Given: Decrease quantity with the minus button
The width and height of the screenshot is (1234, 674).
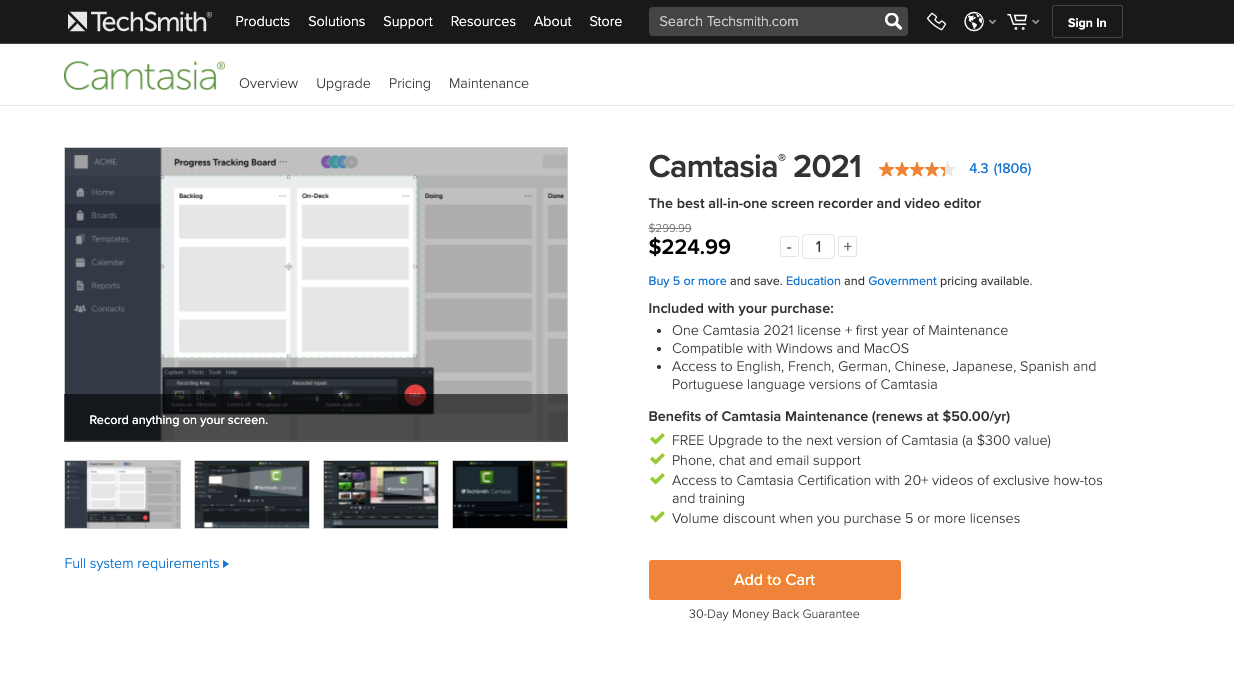Looking at the screenshot, I should click(789, 246).
